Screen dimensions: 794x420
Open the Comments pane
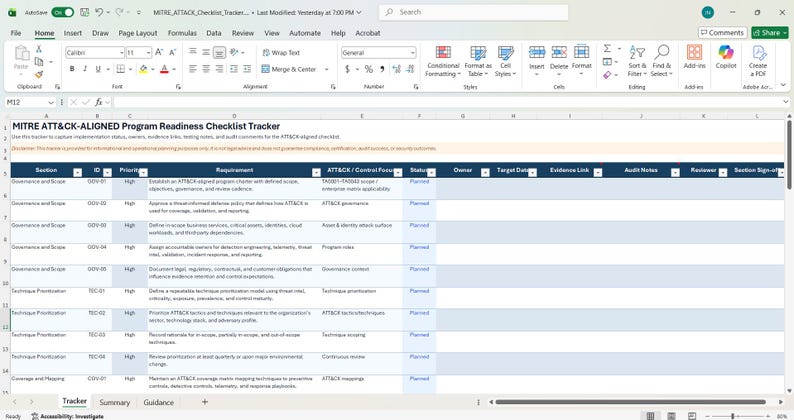pos(723,32)
